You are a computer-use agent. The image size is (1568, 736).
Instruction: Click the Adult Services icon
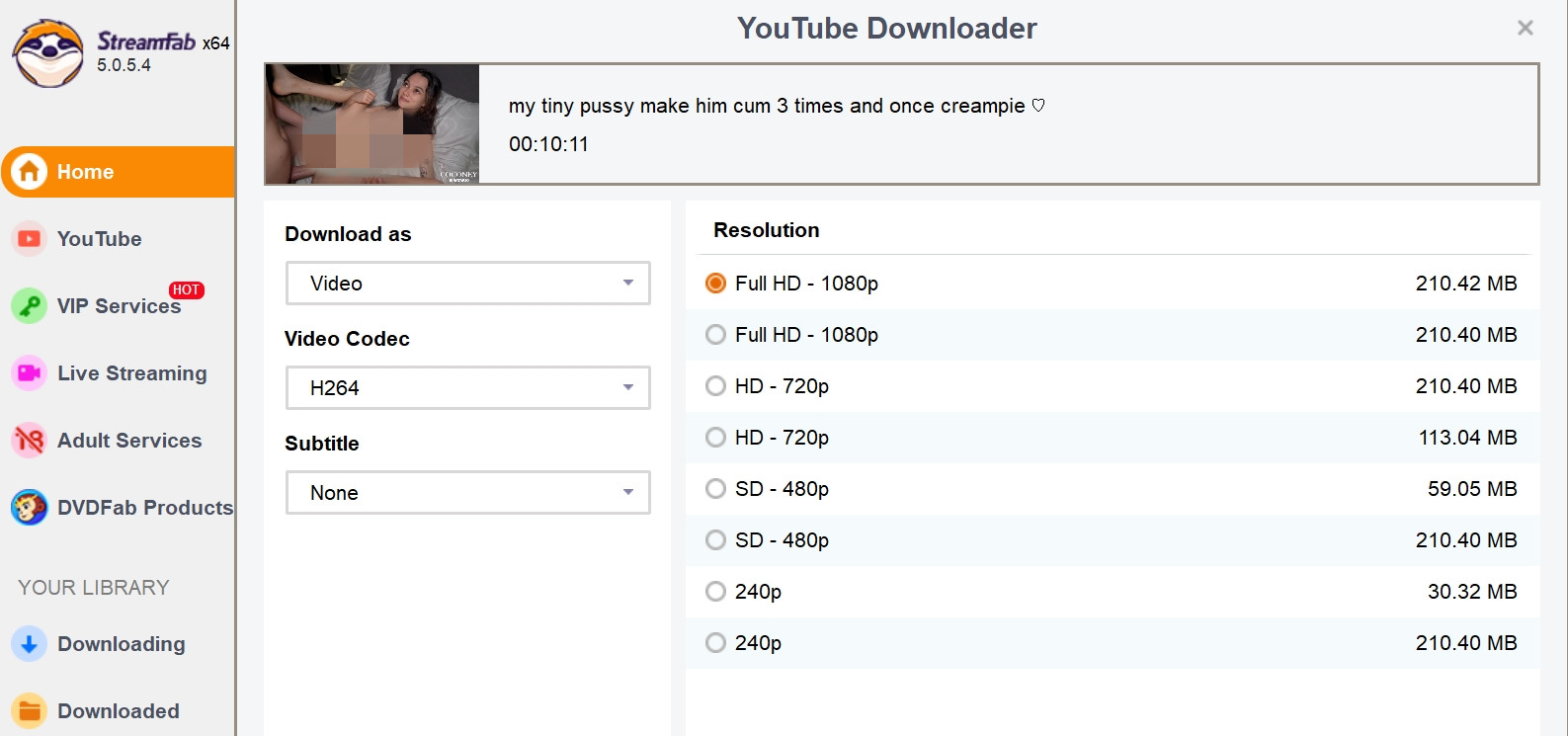tap(30, 441)
